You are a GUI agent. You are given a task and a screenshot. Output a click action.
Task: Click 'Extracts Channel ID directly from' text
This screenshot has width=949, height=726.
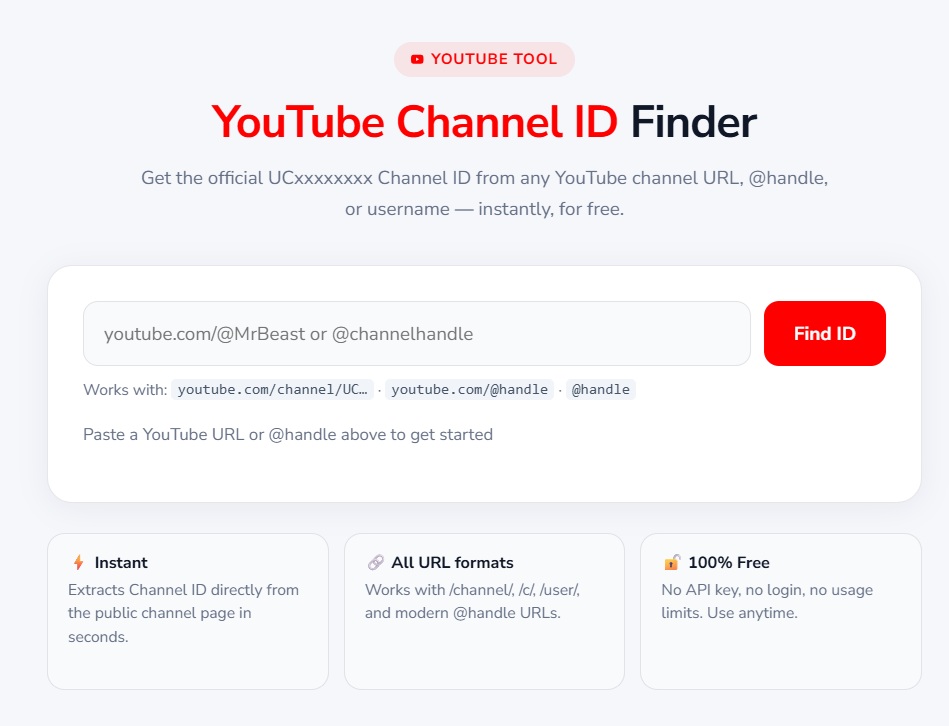click(x=183, y=590)
